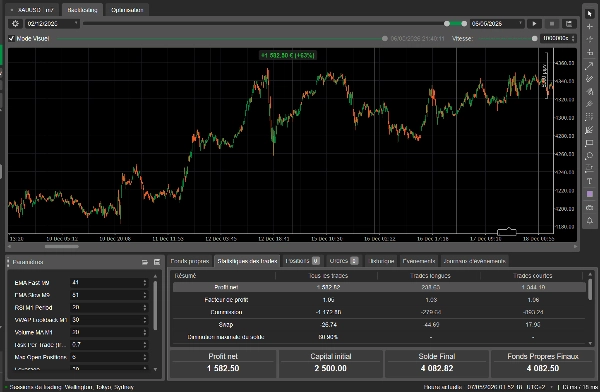The width and height of the screenshot is (600, 392).
Task: Select the trend line arrow tool
Action: click(x=589, y=66)
